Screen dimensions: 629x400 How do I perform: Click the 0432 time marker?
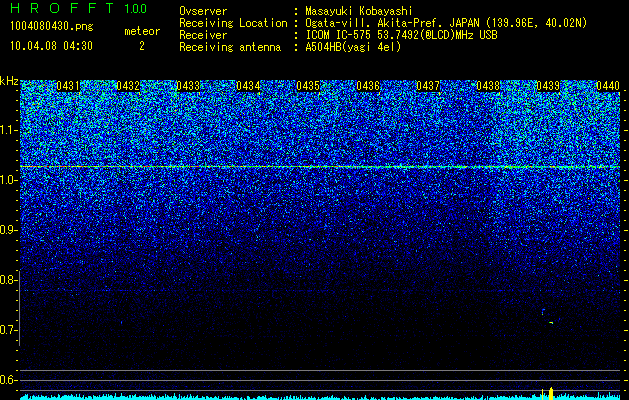pyautogui.click(x=128, y=86)
